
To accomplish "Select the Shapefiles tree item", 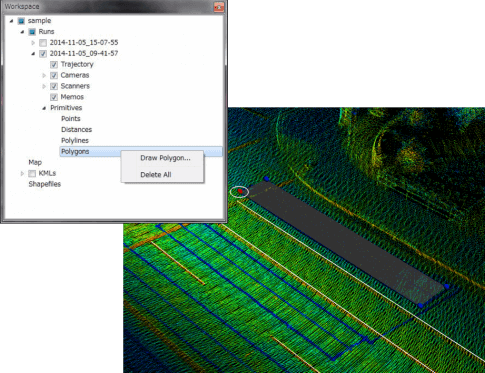I will [x=45, y=184].
